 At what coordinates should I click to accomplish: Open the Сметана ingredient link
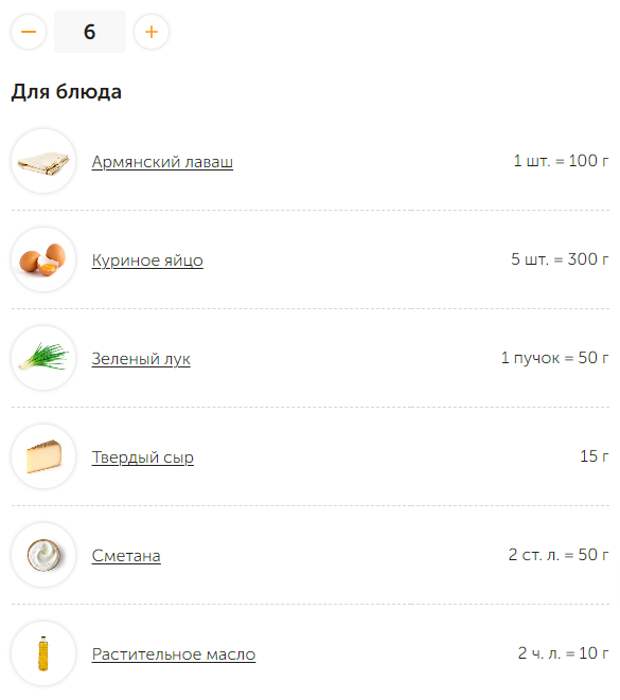coord(126,556)
